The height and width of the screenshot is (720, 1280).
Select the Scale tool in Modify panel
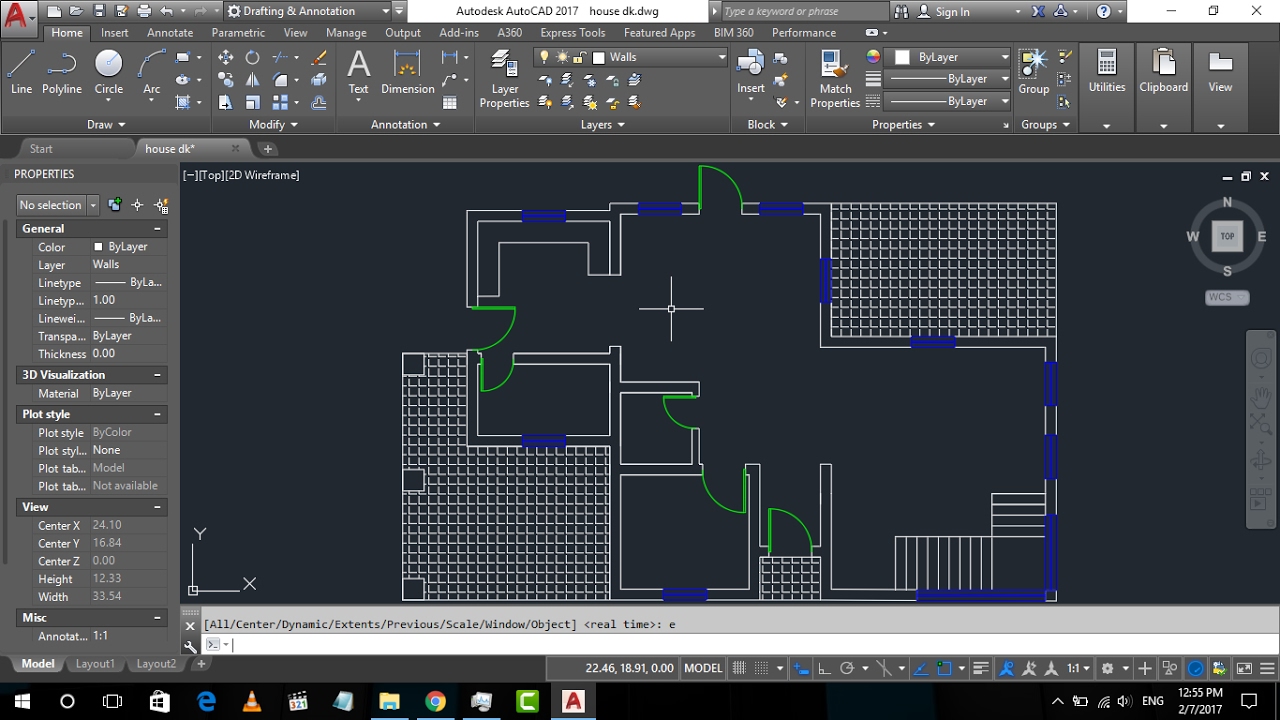[x=252, y=102]
